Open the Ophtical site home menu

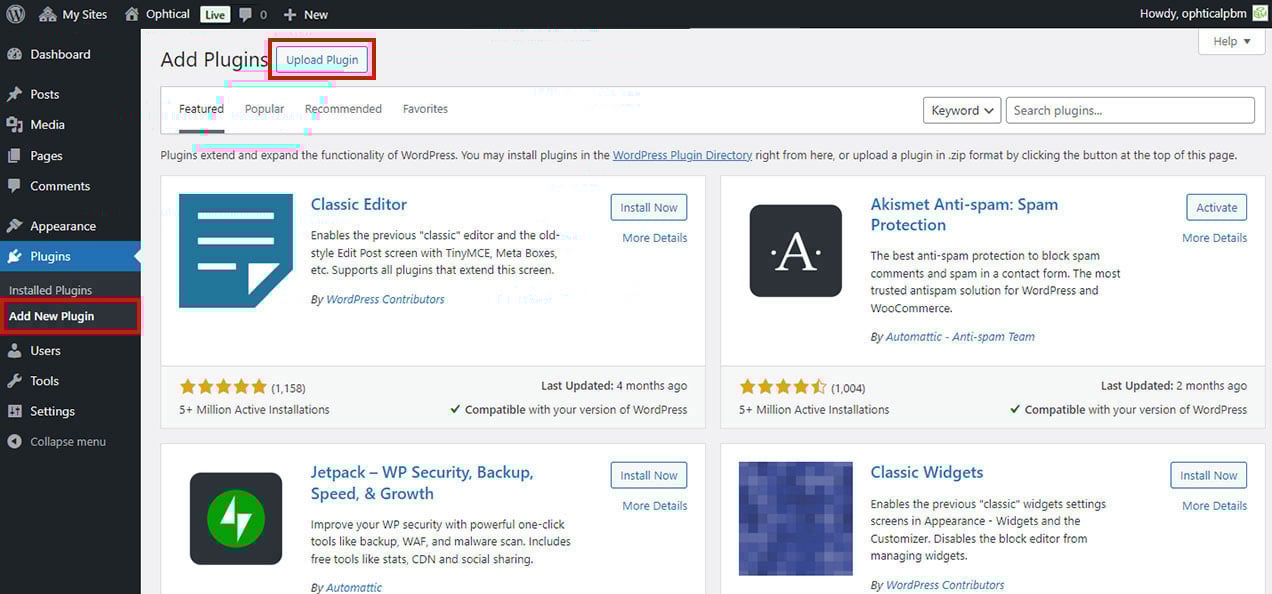click(157, 14)
